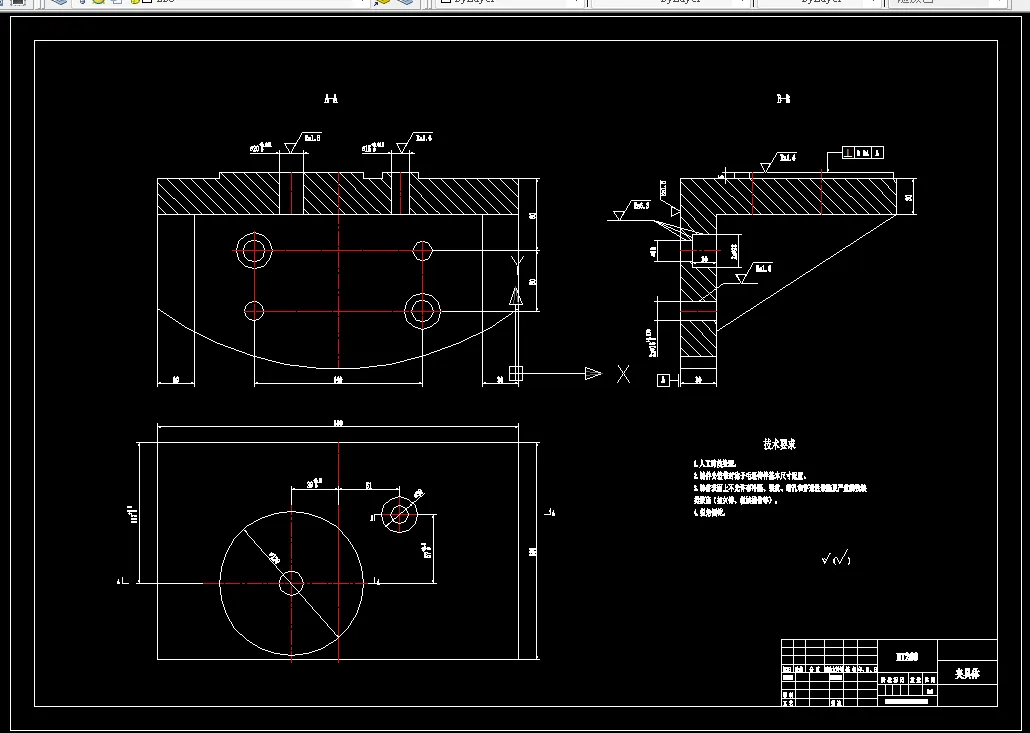Screen dimensions: 1030x733
Task: Select first line of technical requirements notes
Action: click(716, 464)
